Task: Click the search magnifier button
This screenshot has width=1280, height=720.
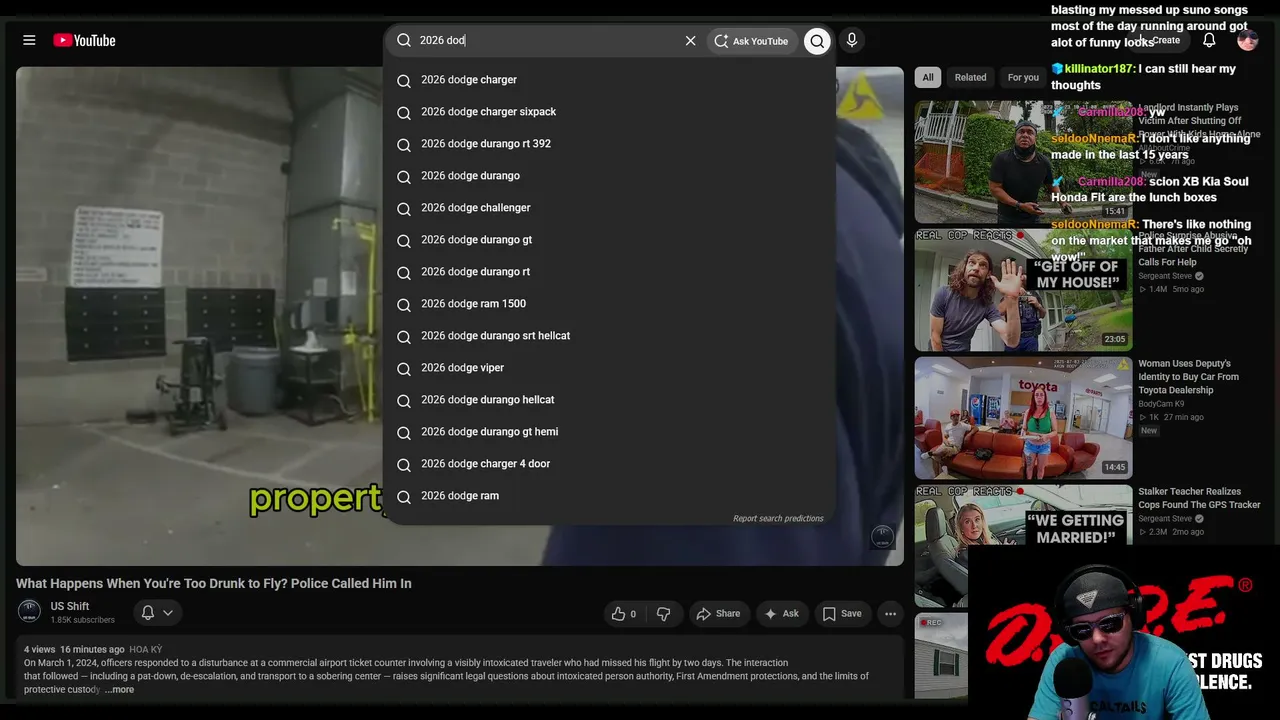Action: 817,41
